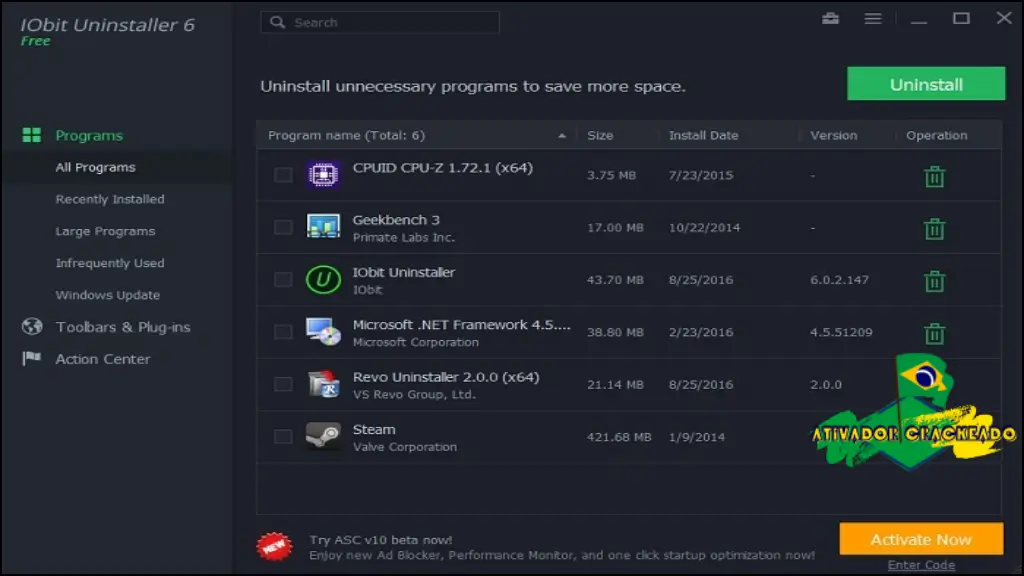This screenshot has height=576, width=1024.
Task: Click the Programs grid icon
Action: pyautogui.click(x=31, y=135)
